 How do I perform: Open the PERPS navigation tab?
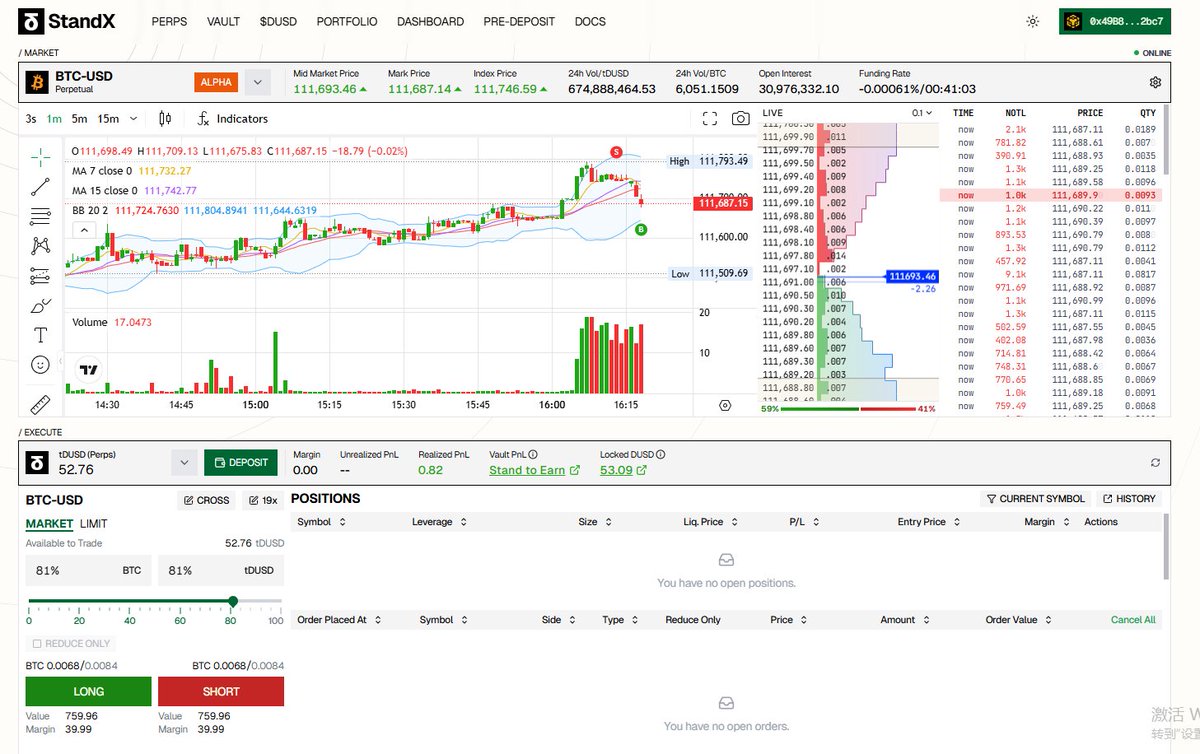[169, 21]
